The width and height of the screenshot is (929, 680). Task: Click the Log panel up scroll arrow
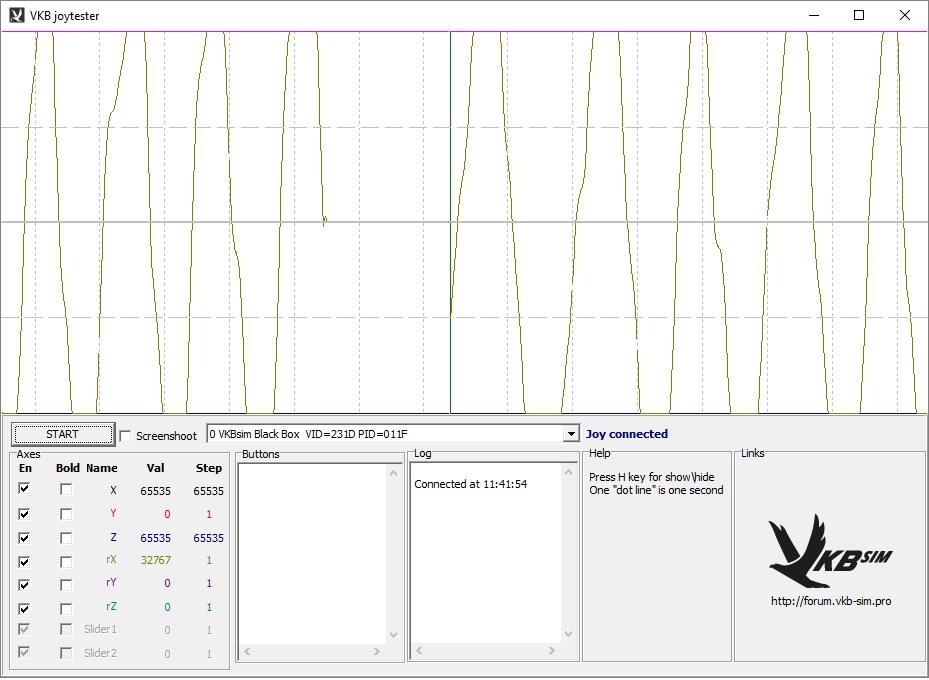click(568, 472)
